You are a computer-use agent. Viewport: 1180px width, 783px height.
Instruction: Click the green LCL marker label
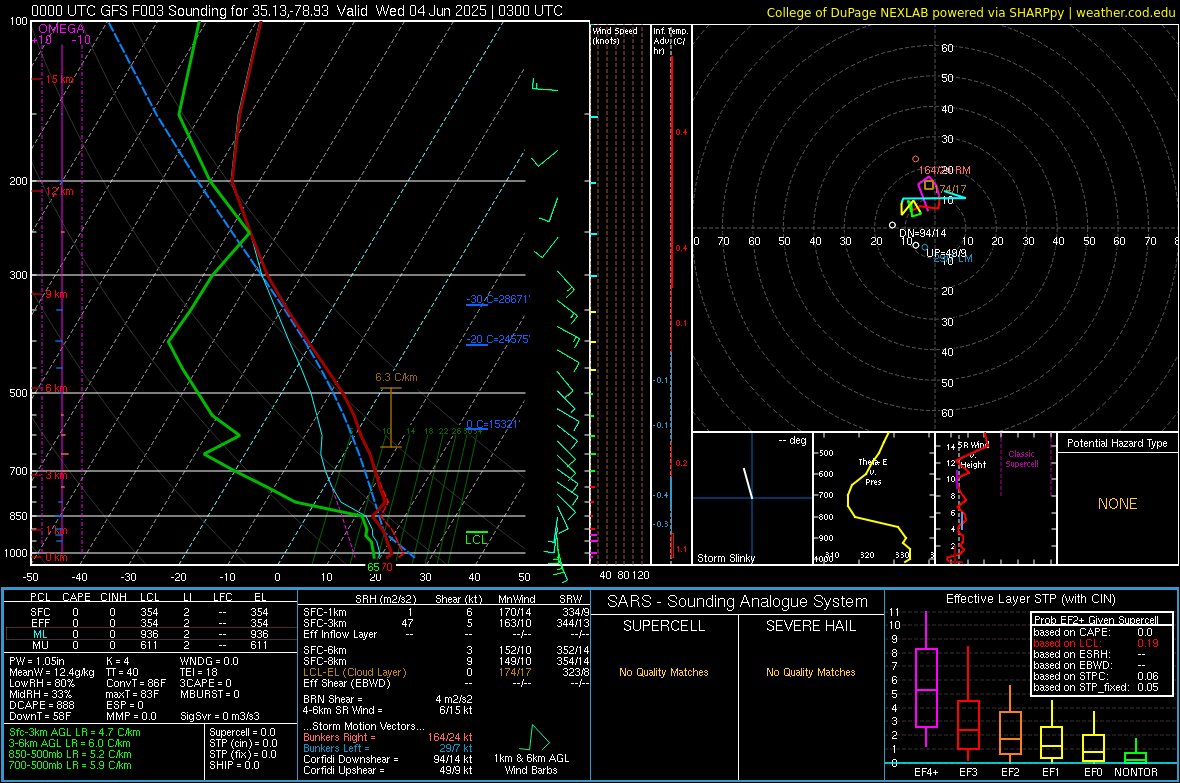tap(476, 539)
